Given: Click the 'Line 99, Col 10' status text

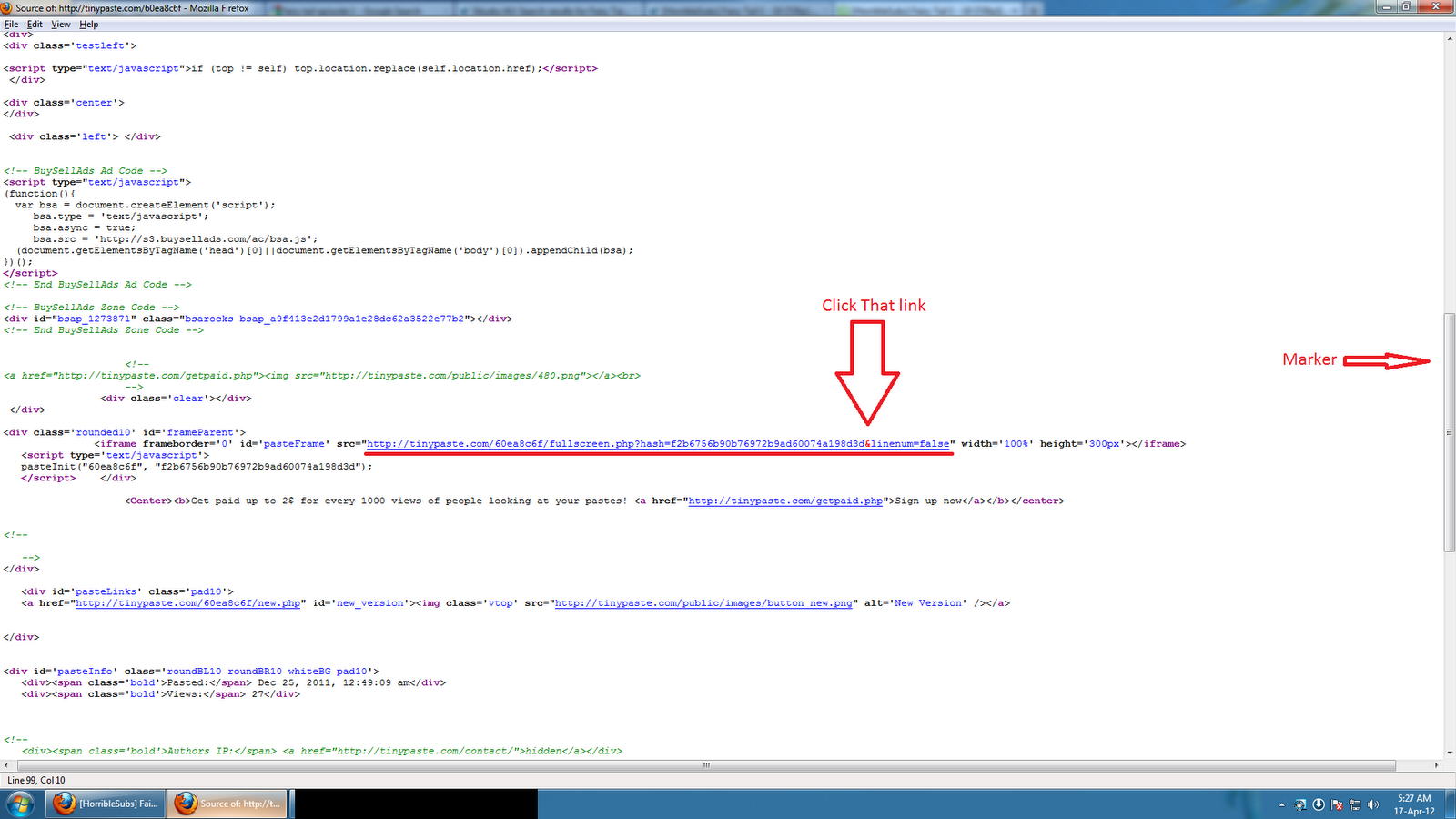Looking at the screenshot, I should coord(36,780).
